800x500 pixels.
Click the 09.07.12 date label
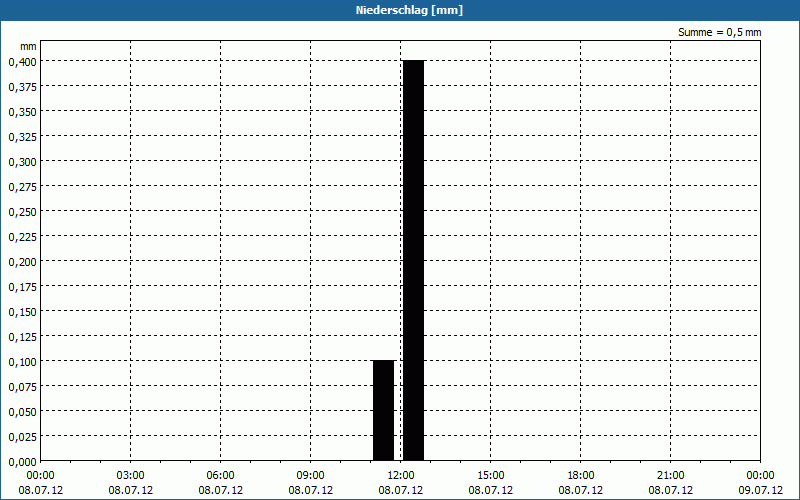point(760,490)
